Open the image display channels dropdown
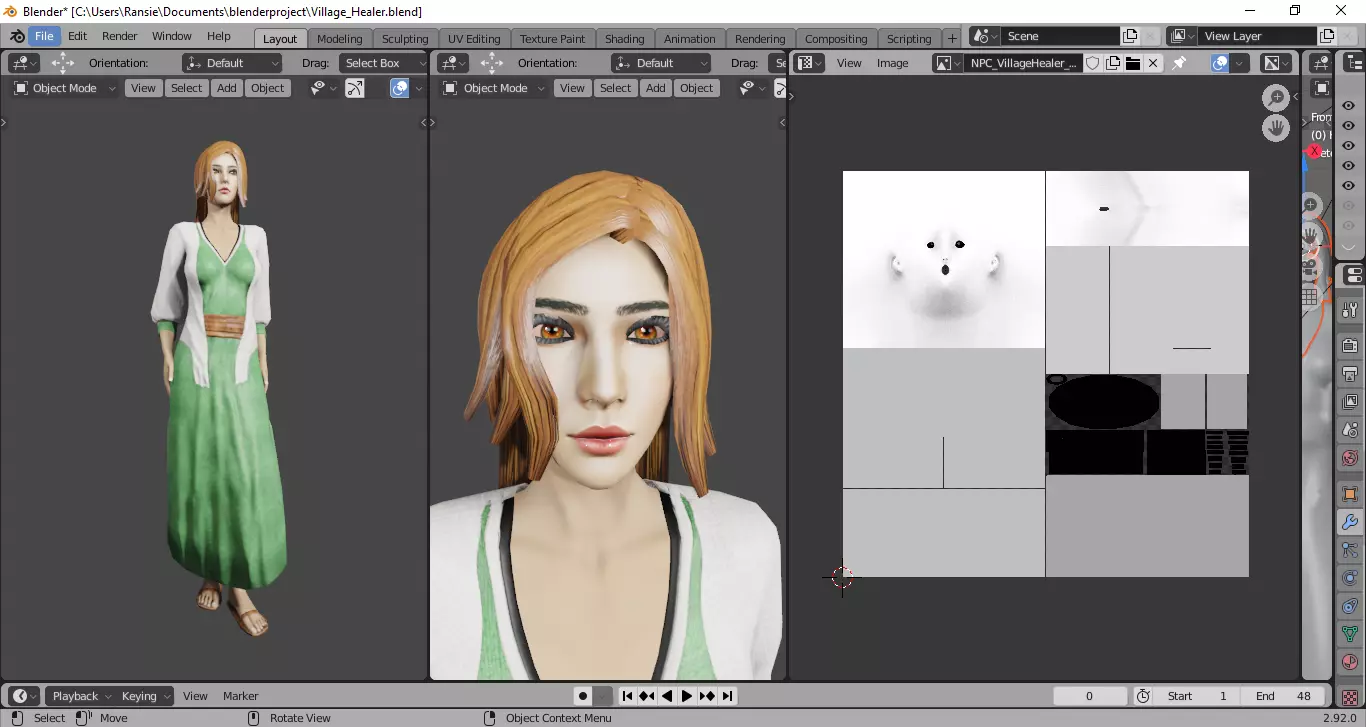The image size is (1366, 727). click(x=1276, y=63)
